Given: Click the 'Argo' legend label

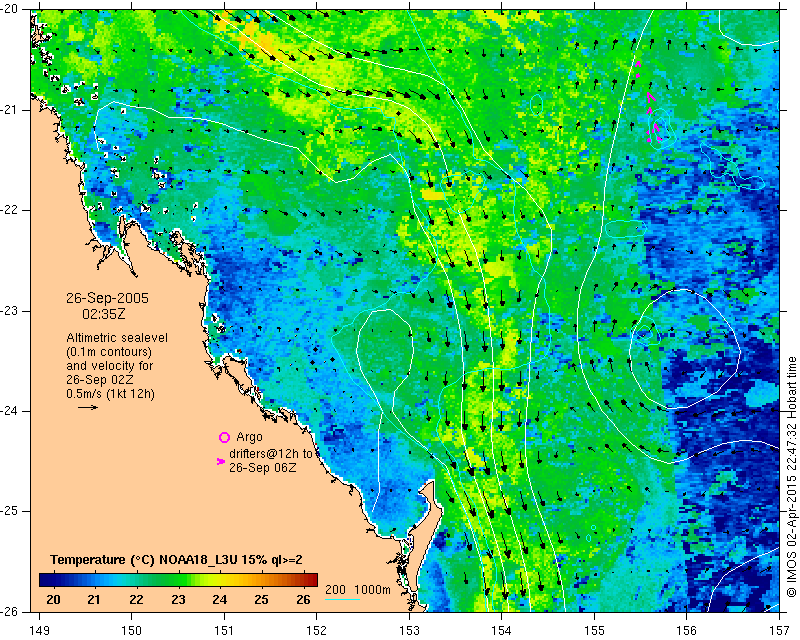Looking at the screenshot, I should 249,437.
